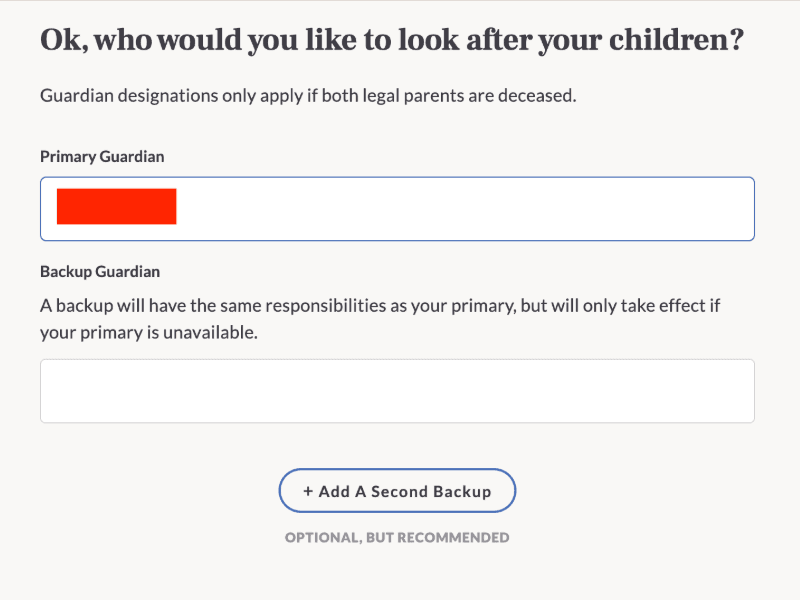Image resolution: width=800 pixels, height=600 pixels.
Task: Click the "Optional, but recommended" note
Action: [x=397, y=538]
